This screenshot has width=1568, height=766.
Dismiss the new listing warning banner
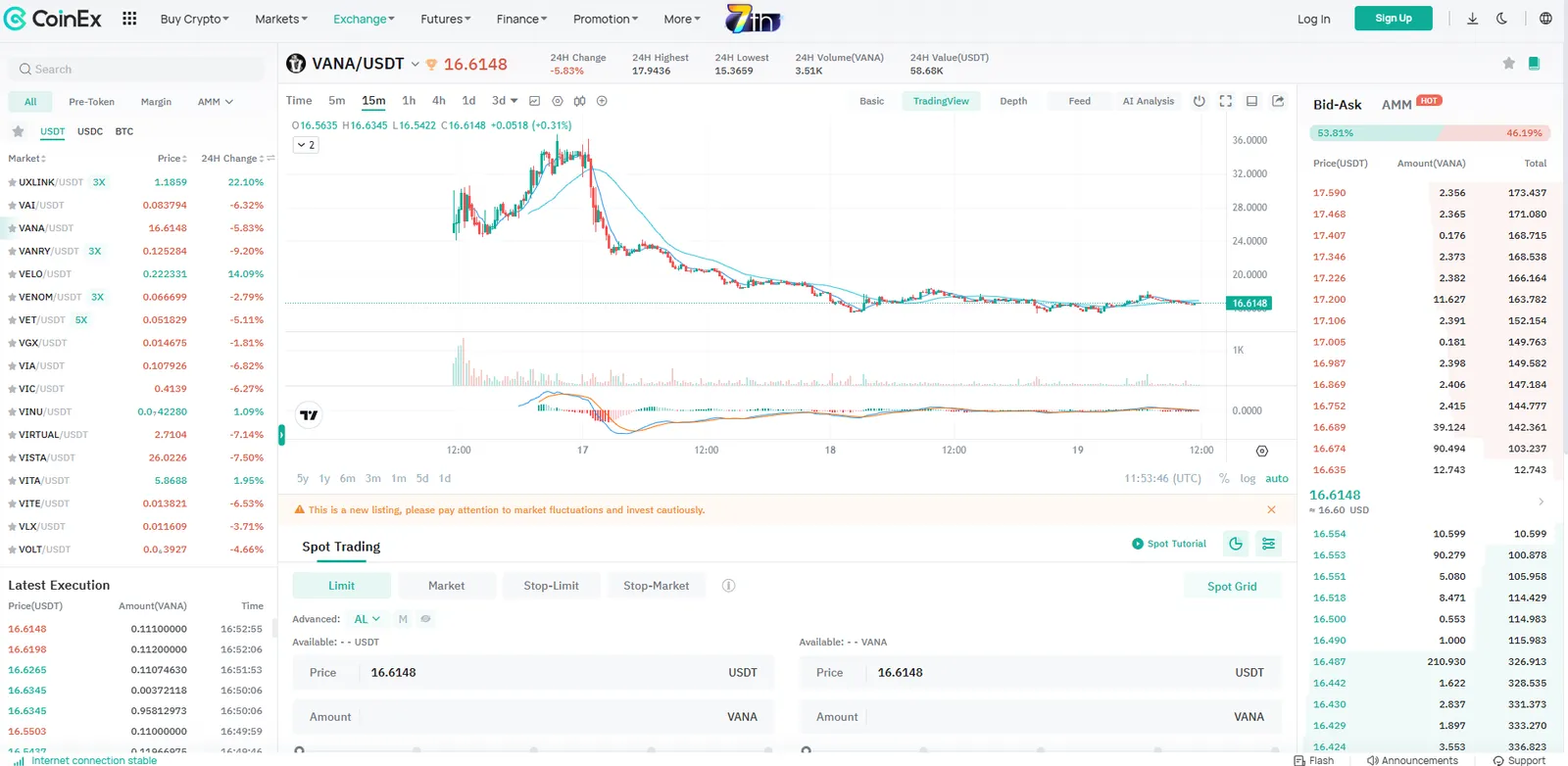click(1271, 509)
